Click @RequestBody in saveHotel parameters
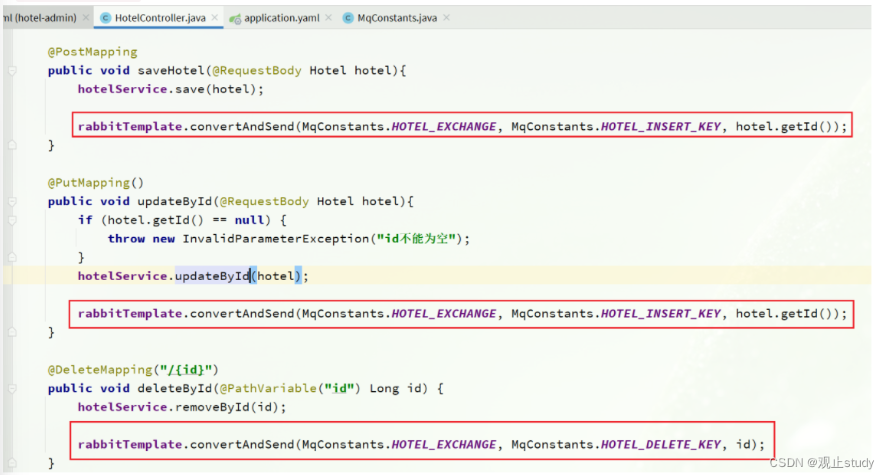The image size is (889, 475). 257,71
